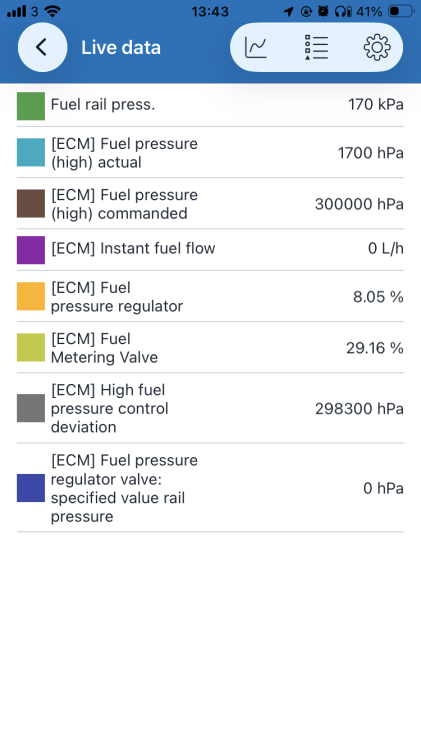This screenshot has height=750, width=421.
Task: Select the Fuel pressure (high) commanded label
Action: click(x=124, y=204)
